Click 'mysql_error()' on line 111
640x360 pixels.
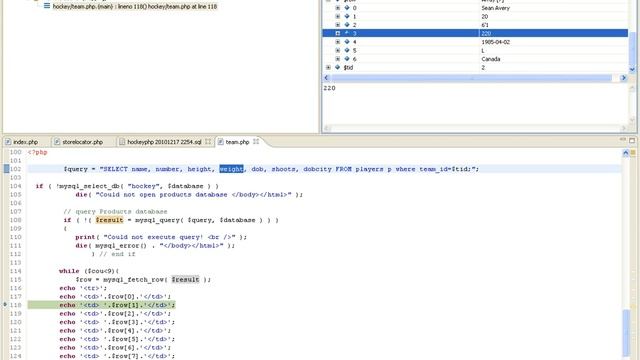(121, 246)
